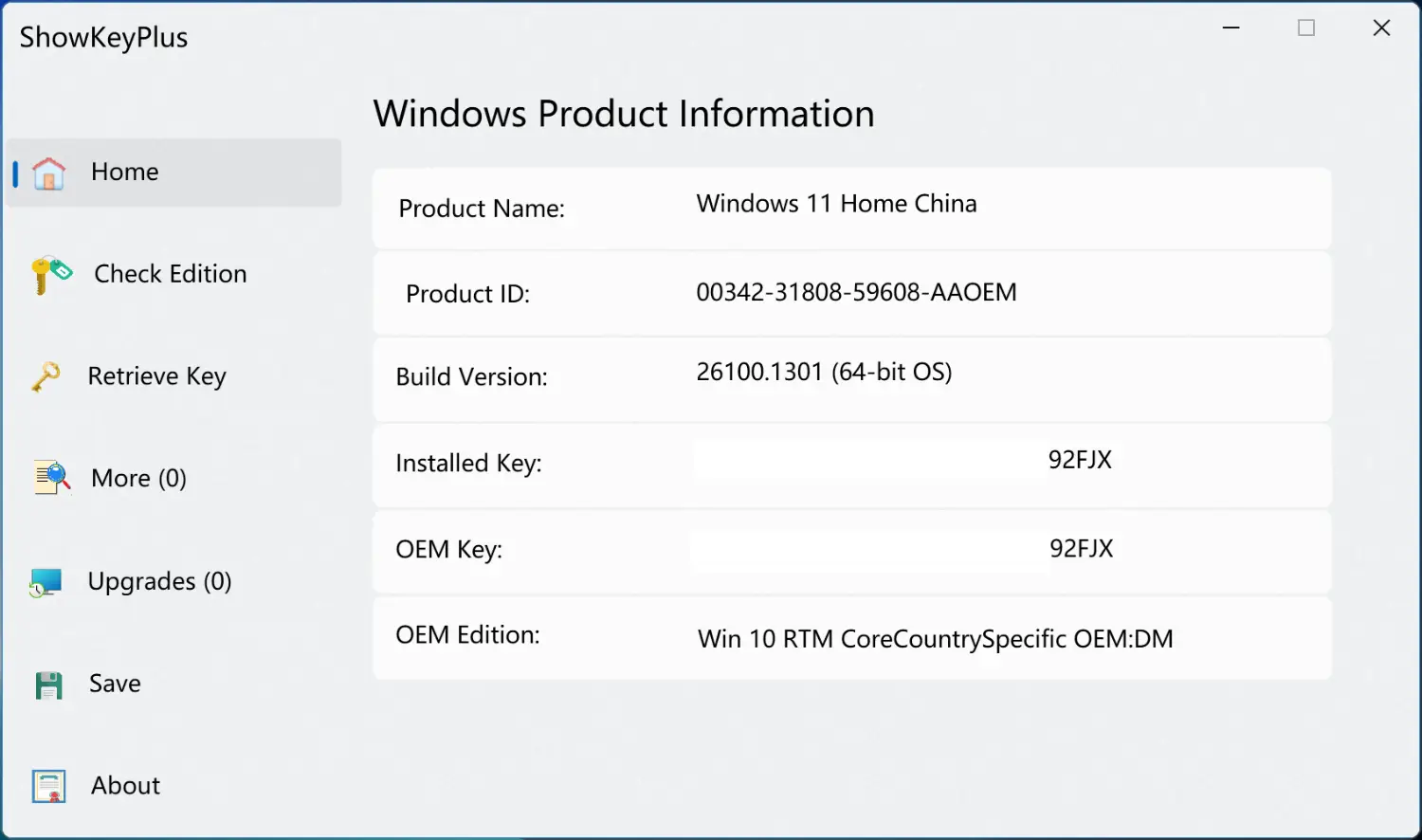The height and width of the screenshot is (840, 1422).
Task: Maximize the ShowKeyPlus window
Action: pos(1306,28)
